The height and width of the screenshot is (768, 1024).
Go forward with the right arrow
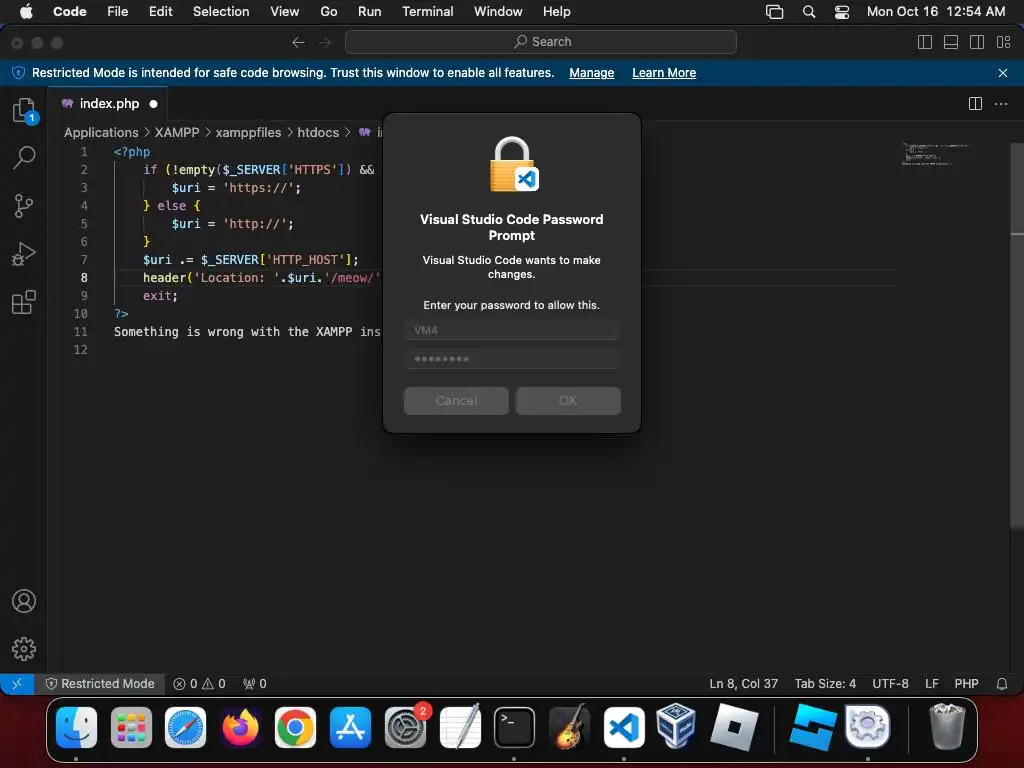325,42
